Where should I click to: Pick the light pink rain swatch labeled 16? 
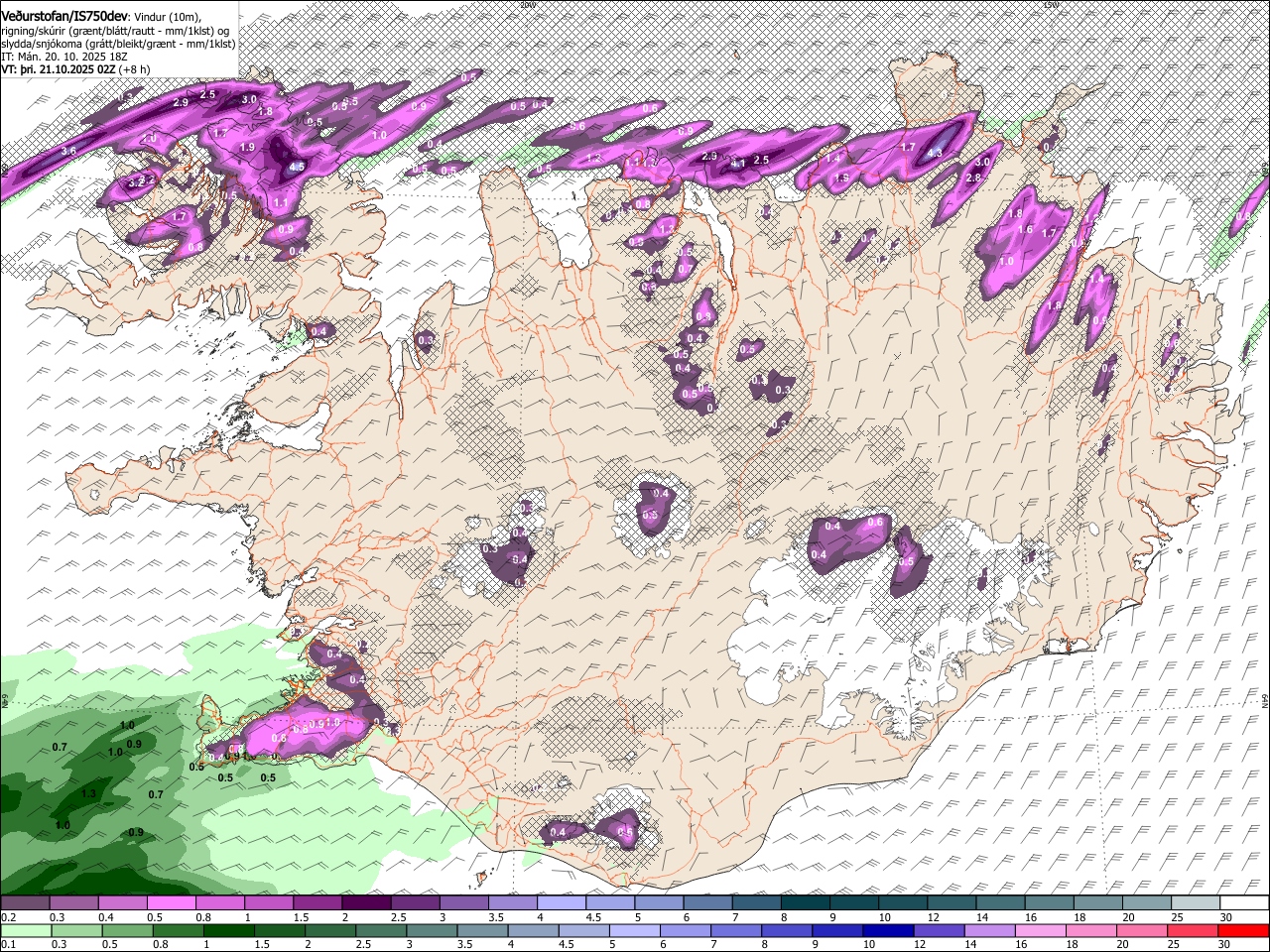coord(1039,930)
